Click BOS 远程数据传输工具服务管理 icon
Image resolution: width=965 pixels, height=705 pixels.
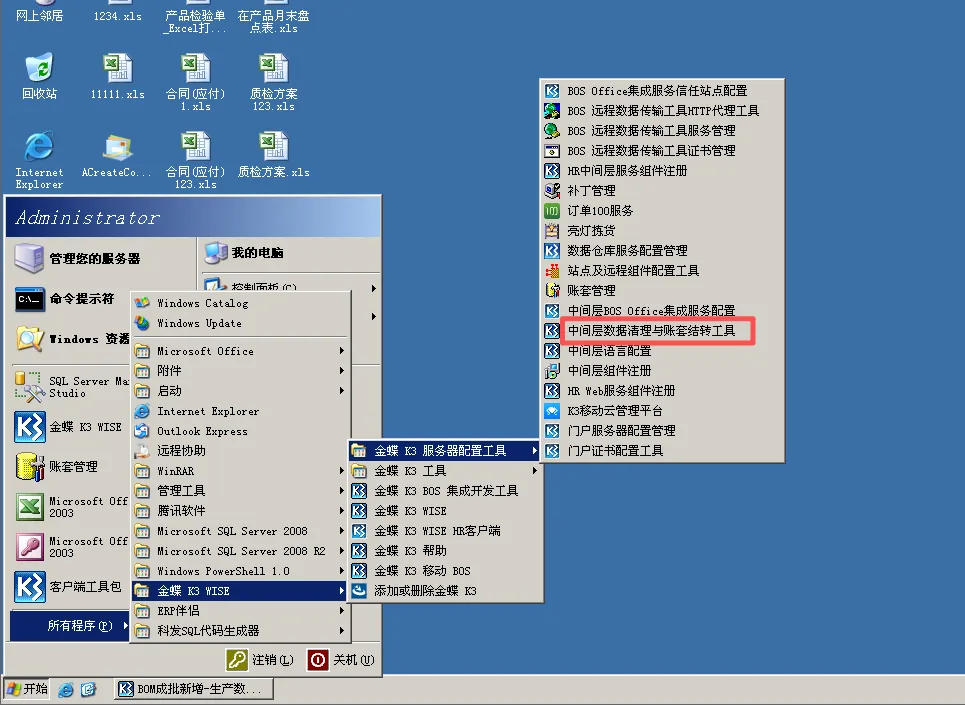pos(552,130)
